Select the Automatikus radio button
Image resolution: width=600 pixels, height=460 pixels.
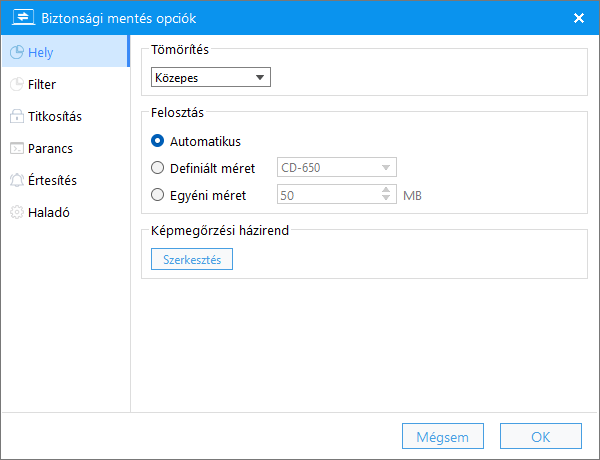(x=157, y=141)
